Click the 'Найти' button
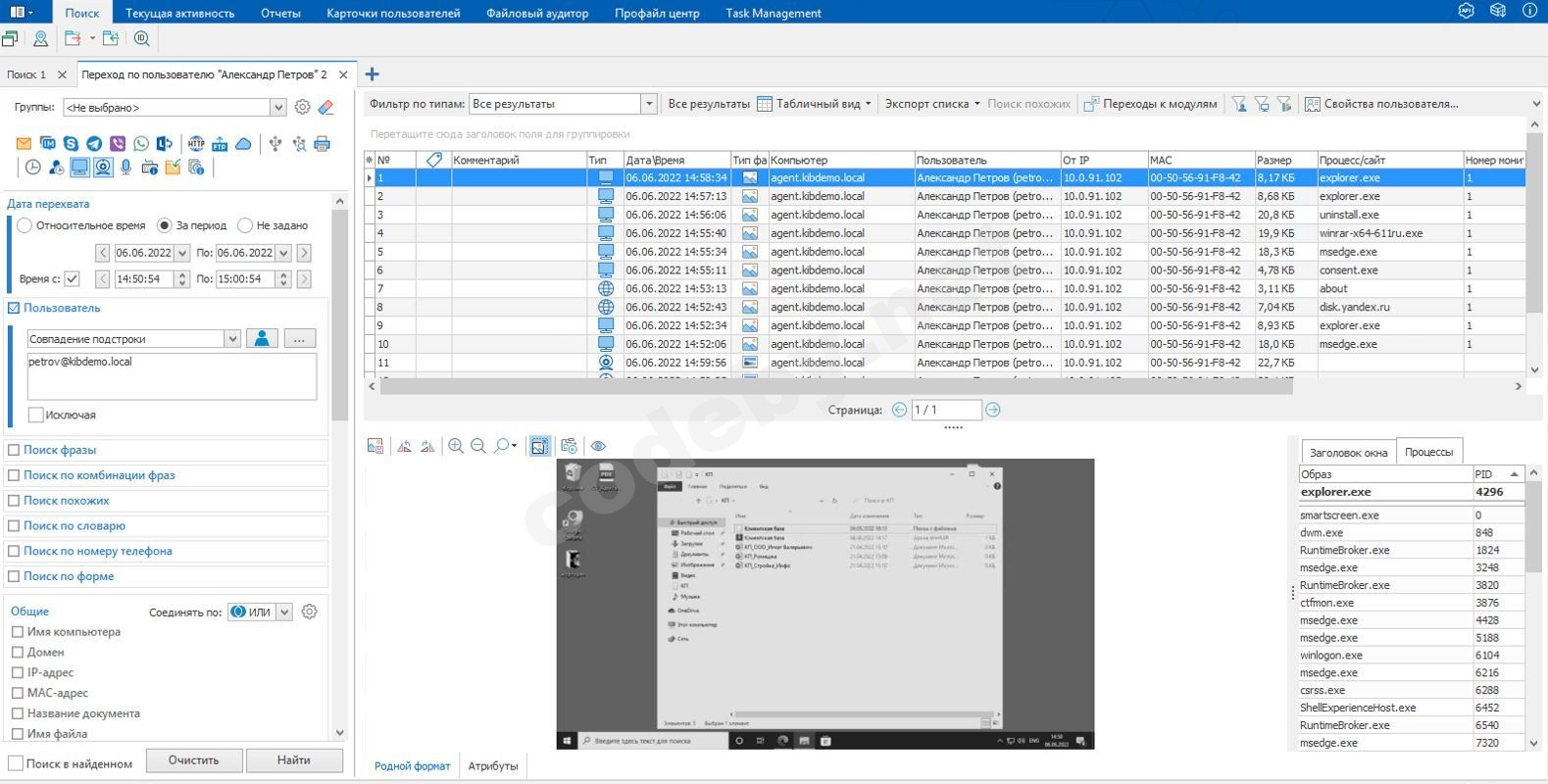Screen dimensions: 1548x784 (293, 760)
